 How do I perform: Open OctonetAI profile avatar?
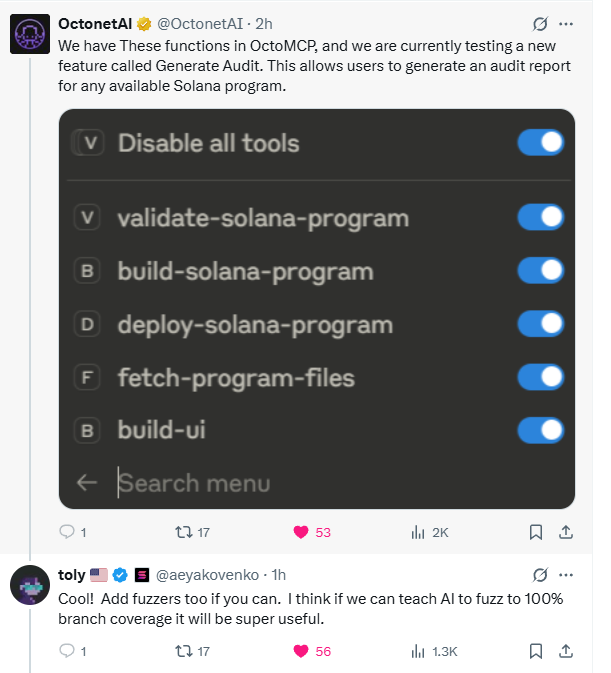click(30, 34)
